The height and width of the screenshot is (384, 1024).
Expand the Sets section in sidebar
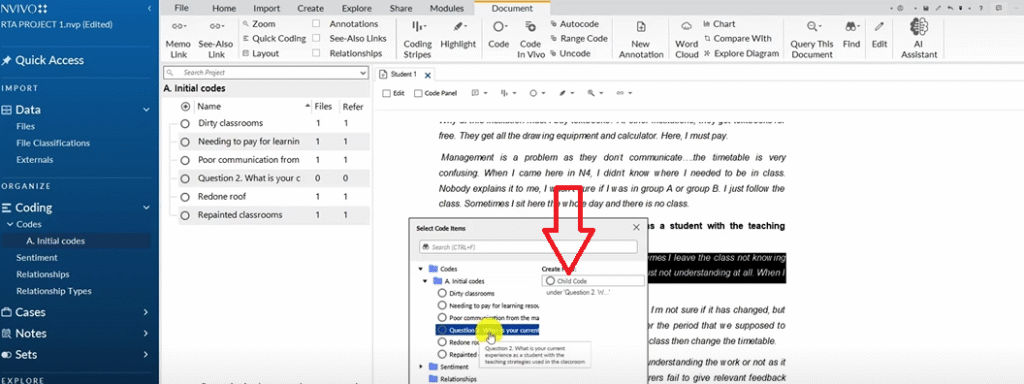tap(146, 355)
